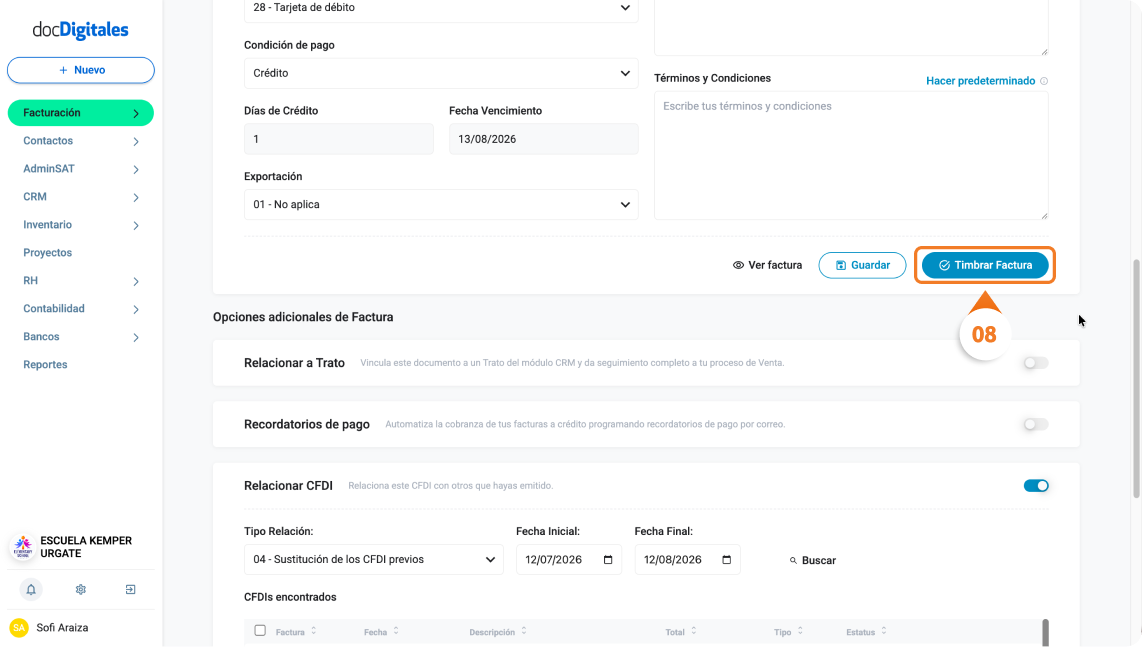
Task: Click the Timbrar Factura button
Action: coord(985,265)
